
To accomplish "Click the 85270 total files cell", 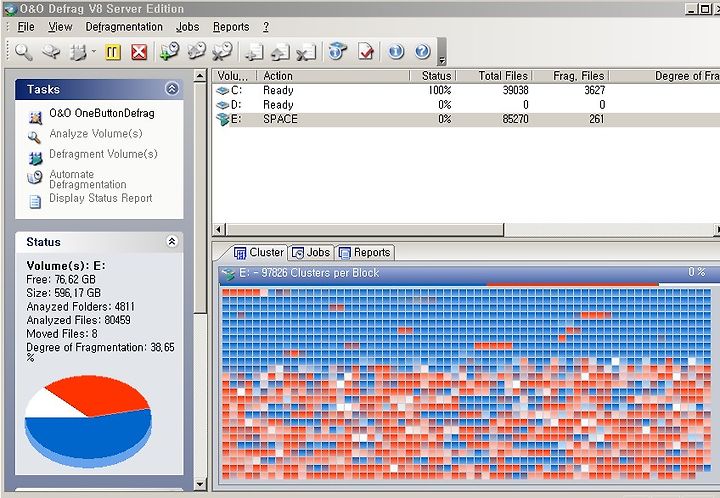I will click(x=515, y=120).
